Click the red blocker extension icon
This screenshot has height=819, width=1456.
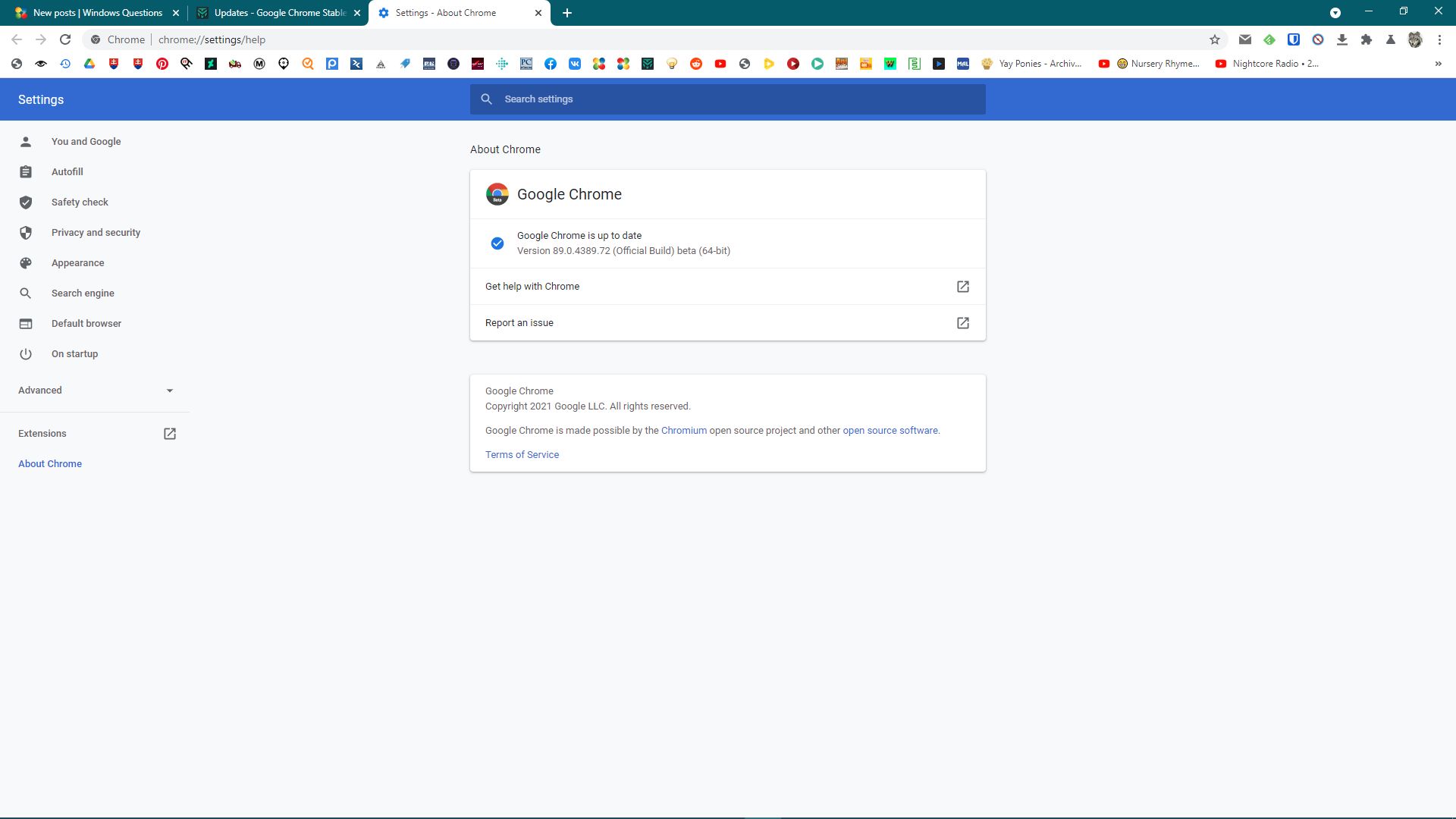coord(1318,39)
